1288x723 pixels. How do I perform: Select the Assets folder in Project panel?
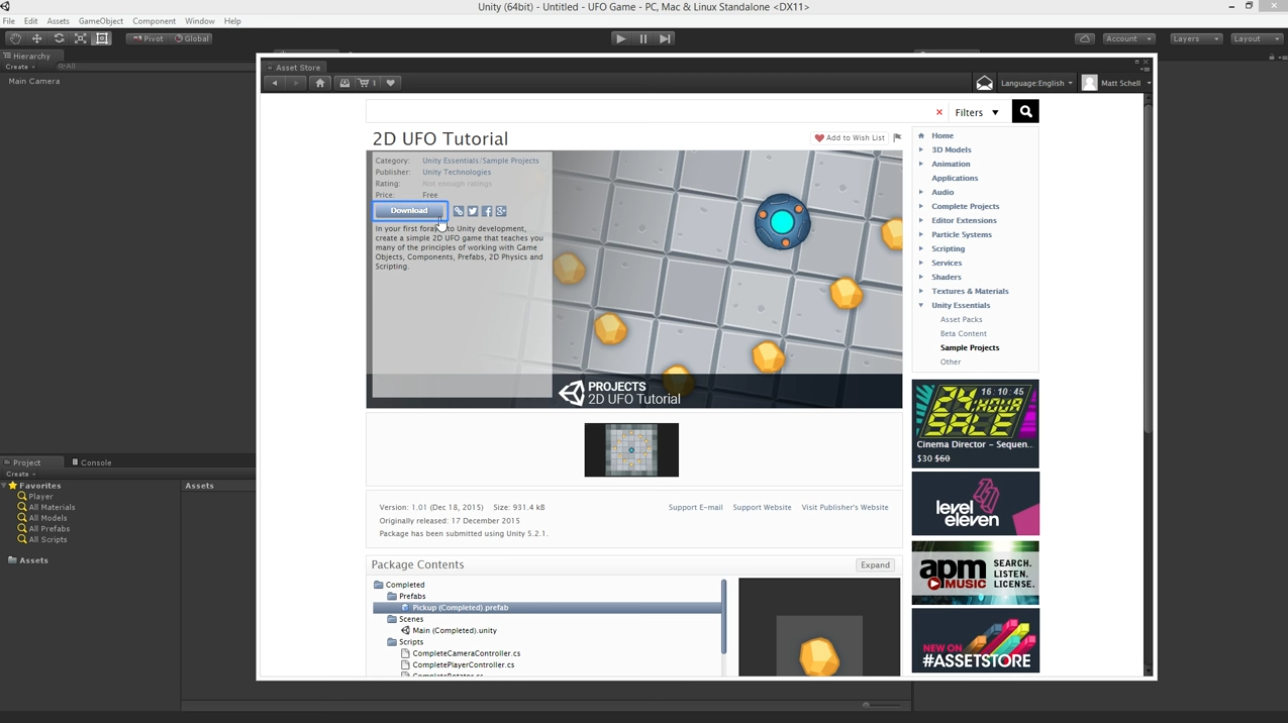click(x=29, y=561)
